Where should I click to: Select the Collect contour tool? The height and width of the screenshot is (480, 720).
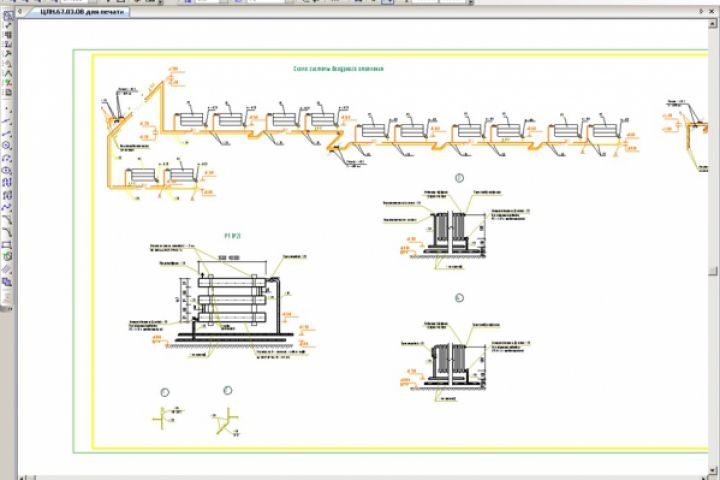coord(7,257)
